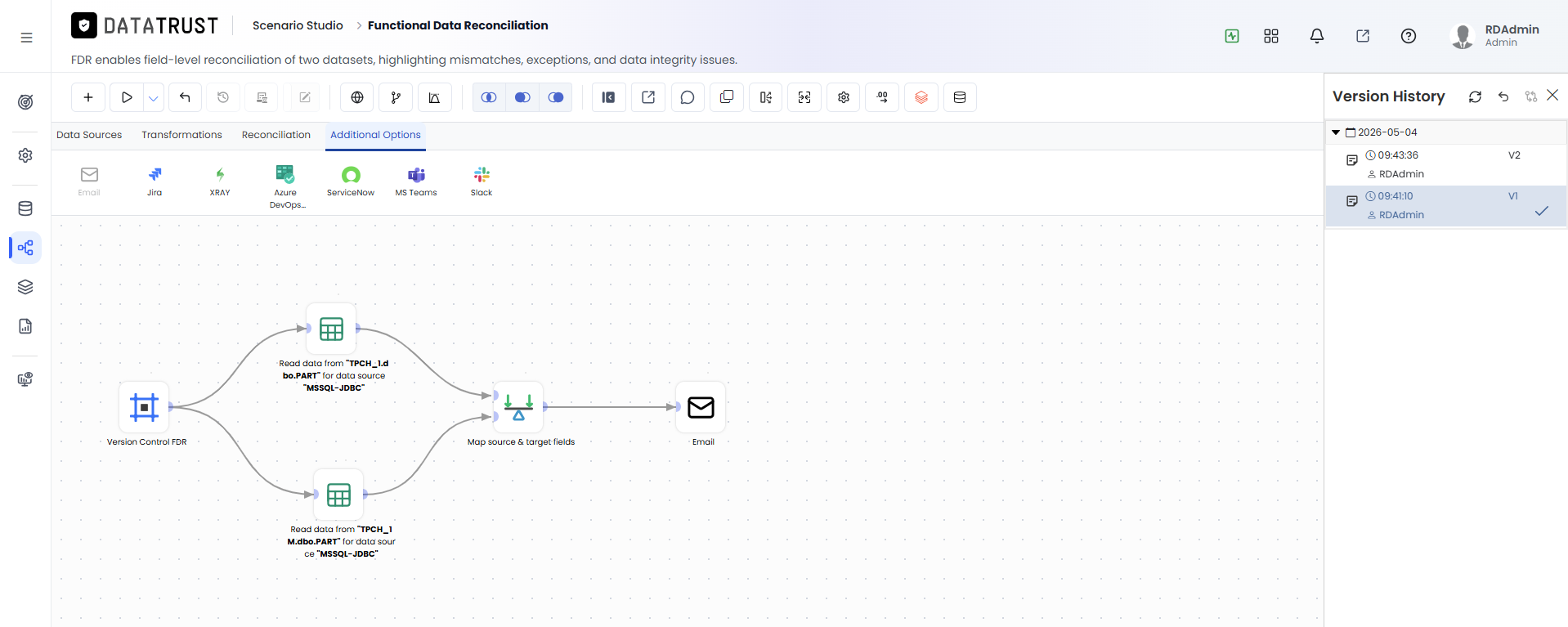
Task: Open the hamburger navigation menu
Action: [26, 38]
